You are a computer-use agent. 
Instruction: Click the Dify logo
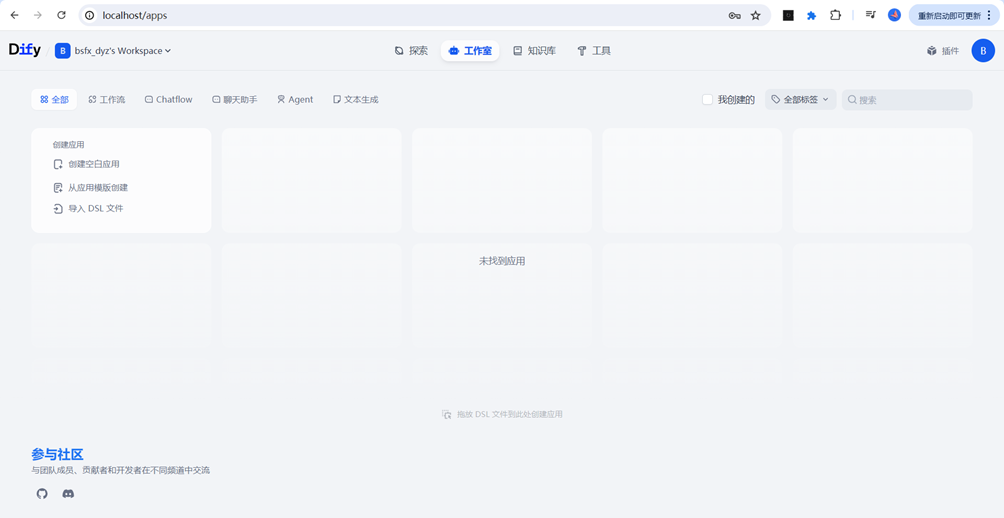24,50
